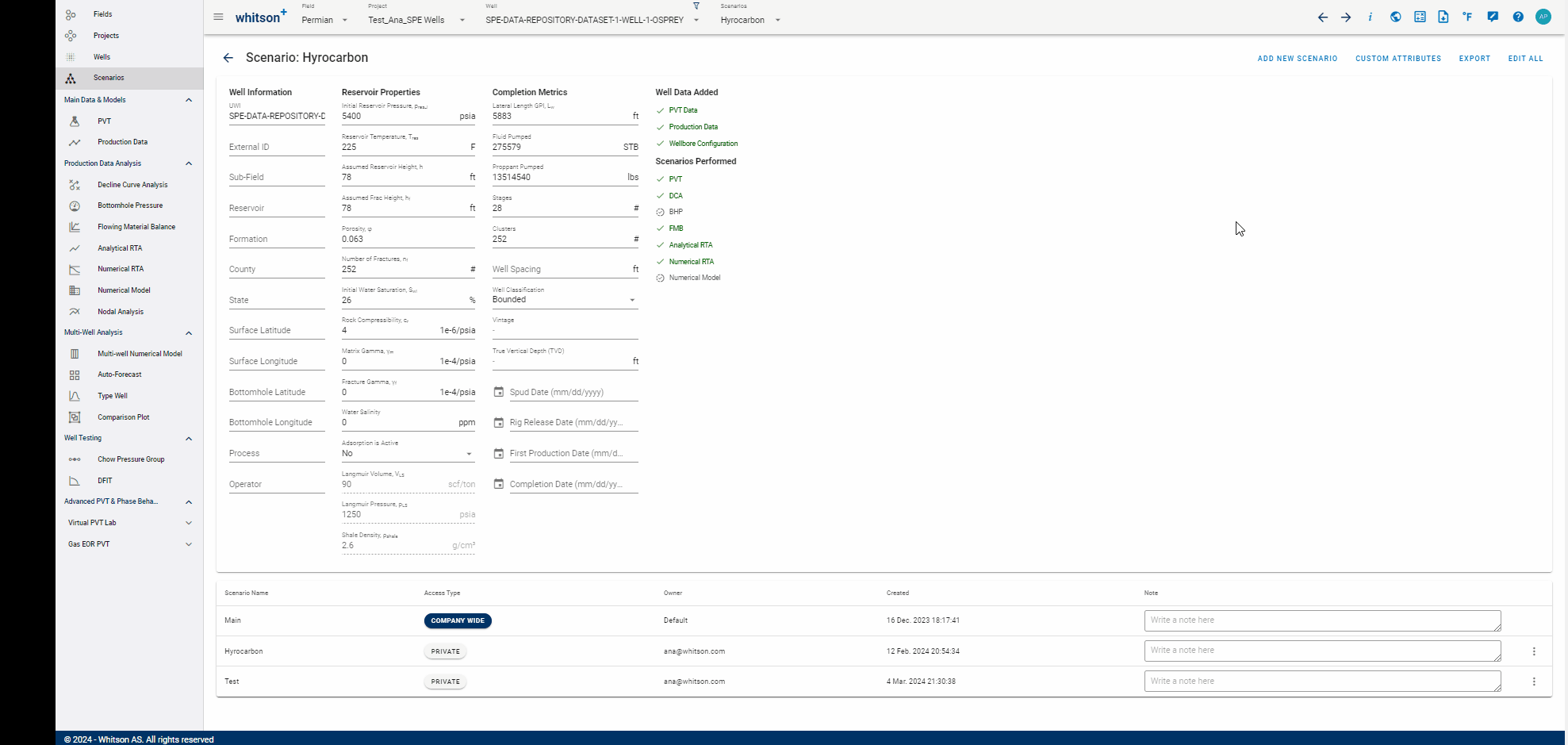Open Analytical RTA in sidebar

pyautogui.click(x=129, y=248)
